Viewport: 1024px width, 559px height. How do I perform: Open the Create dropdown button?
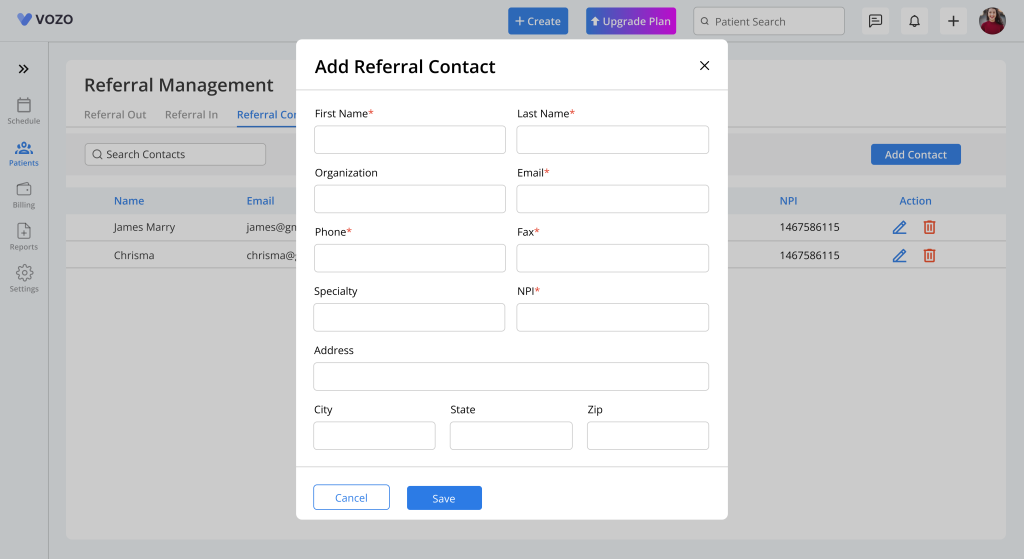tap(538, 21)
